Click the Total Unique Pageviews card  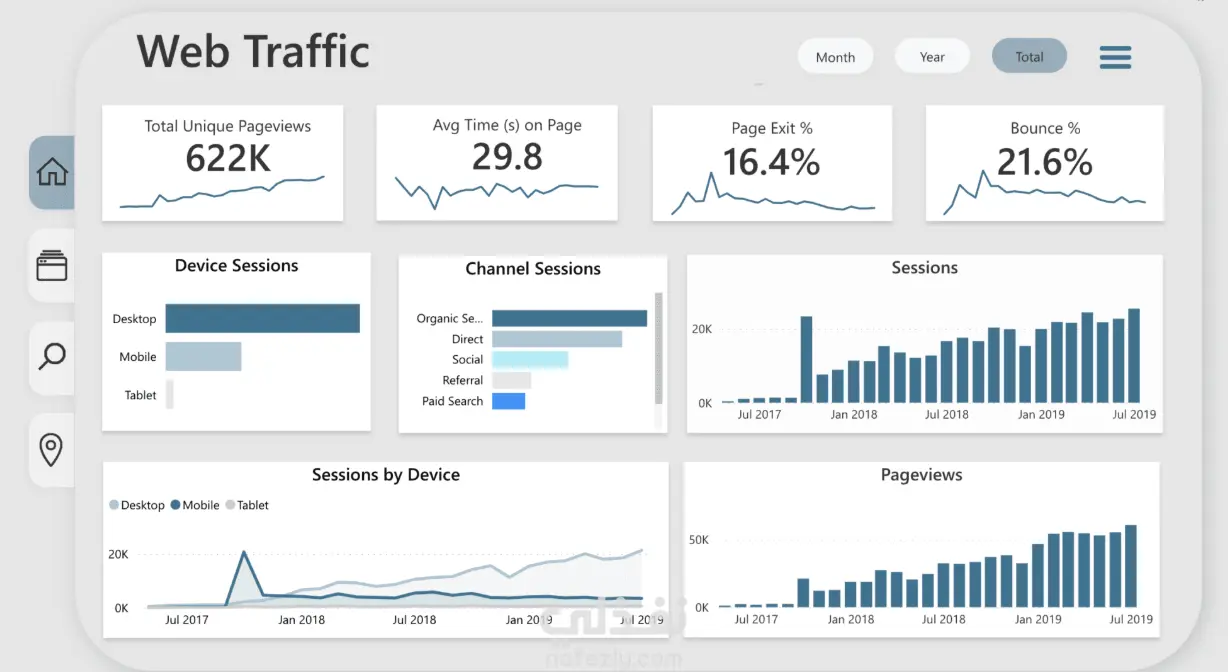223,163
